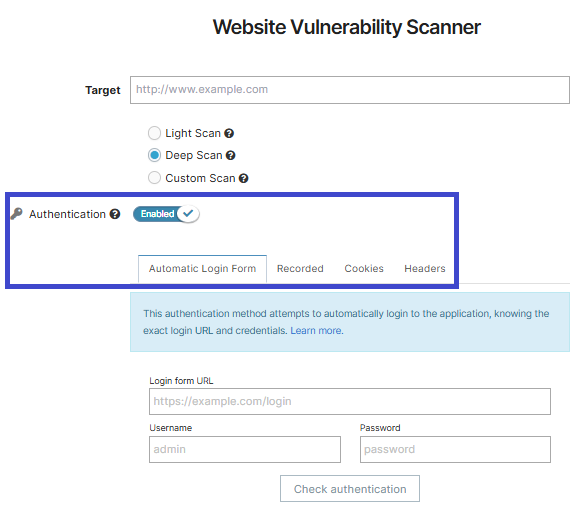
Task: Click the Authentication help question icon
Action: coord(115,214)
